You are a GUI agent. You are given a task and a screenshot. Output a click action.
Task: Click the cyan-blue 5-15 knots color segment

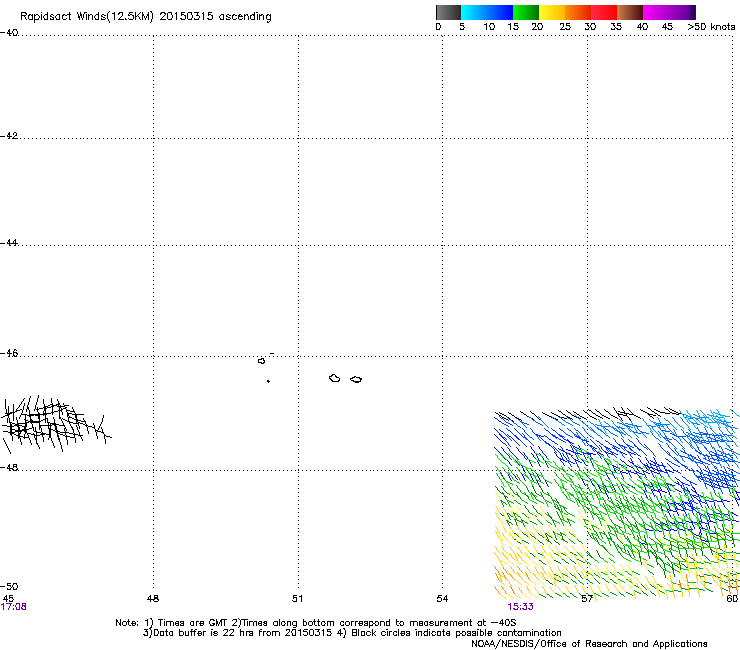[487, 12]
